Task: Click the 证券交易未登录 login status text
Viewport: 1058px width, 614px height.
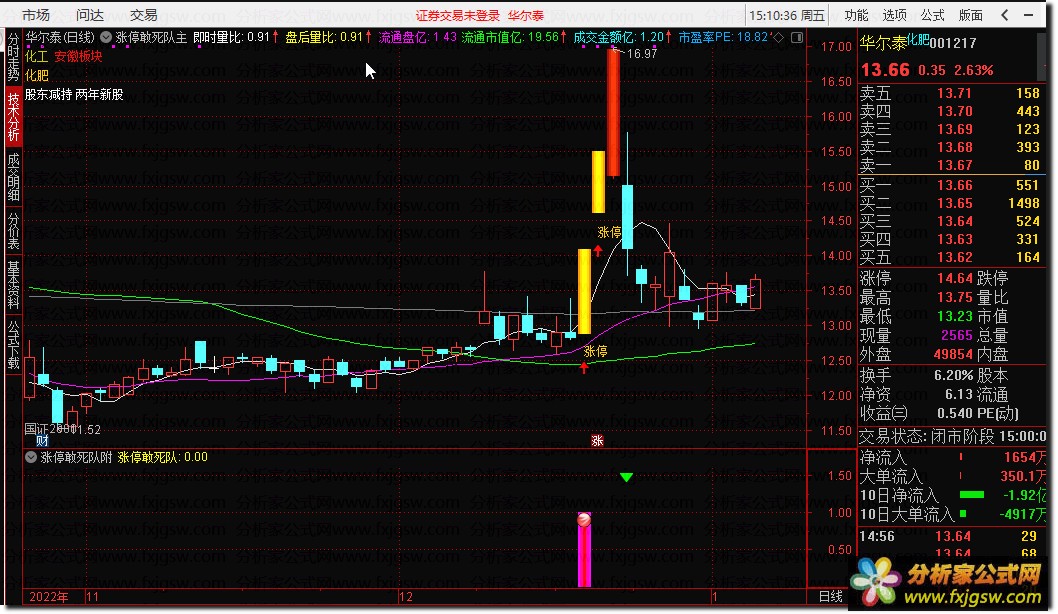Action: 457,16
